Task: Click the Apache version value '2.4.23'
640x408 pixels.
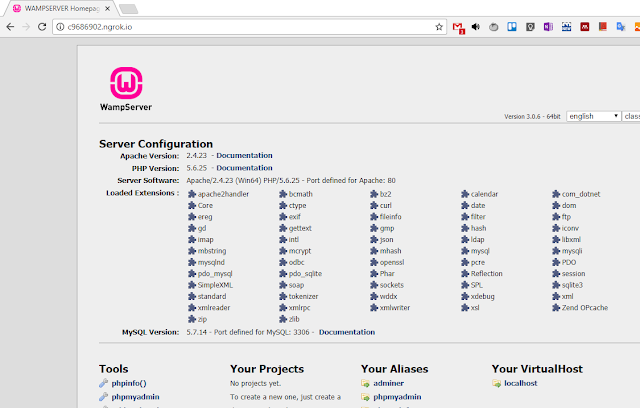Action: tap(197, 155)
